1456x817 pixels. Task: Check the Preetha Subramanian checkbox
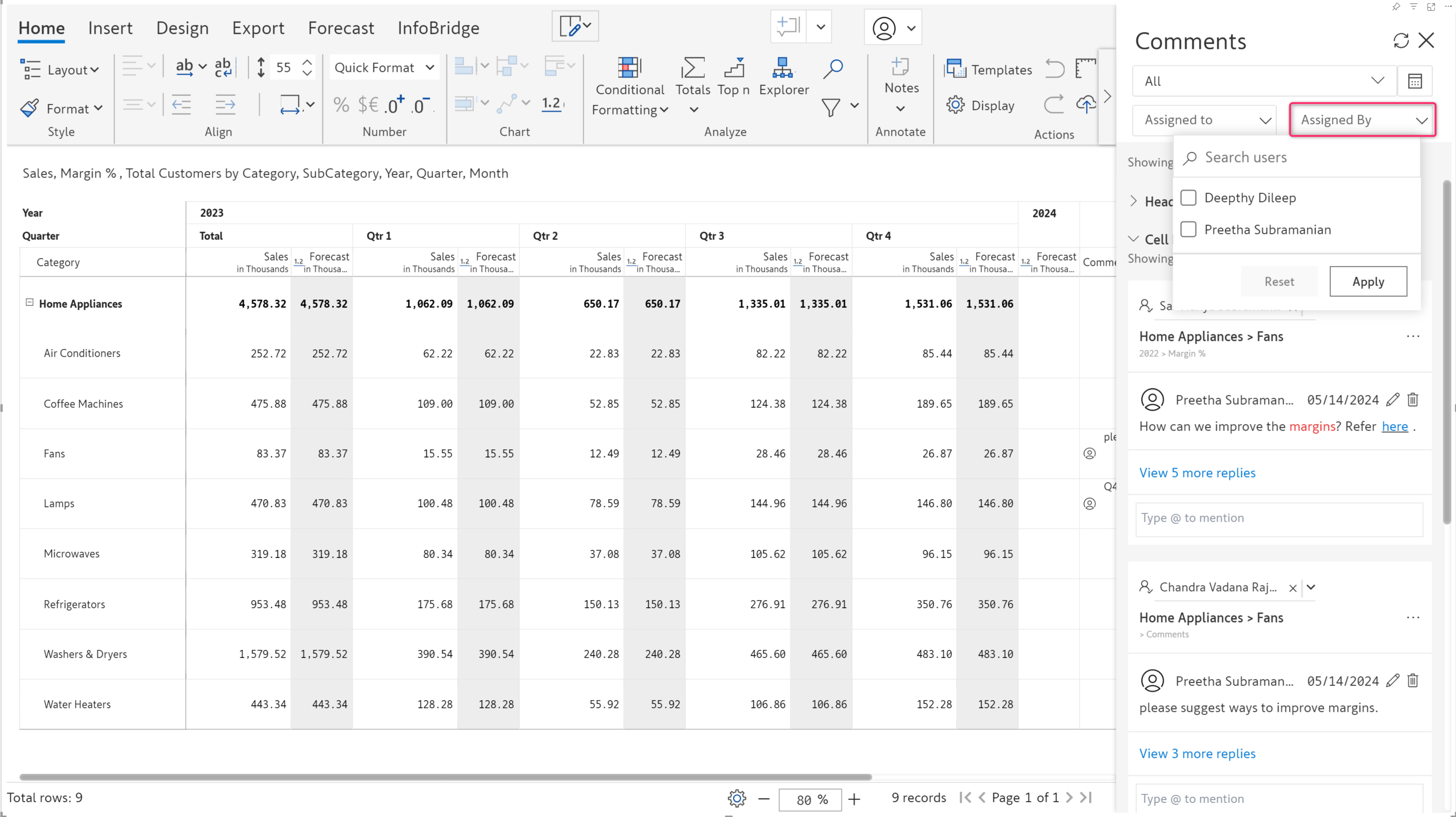[x=1188, y=230]
